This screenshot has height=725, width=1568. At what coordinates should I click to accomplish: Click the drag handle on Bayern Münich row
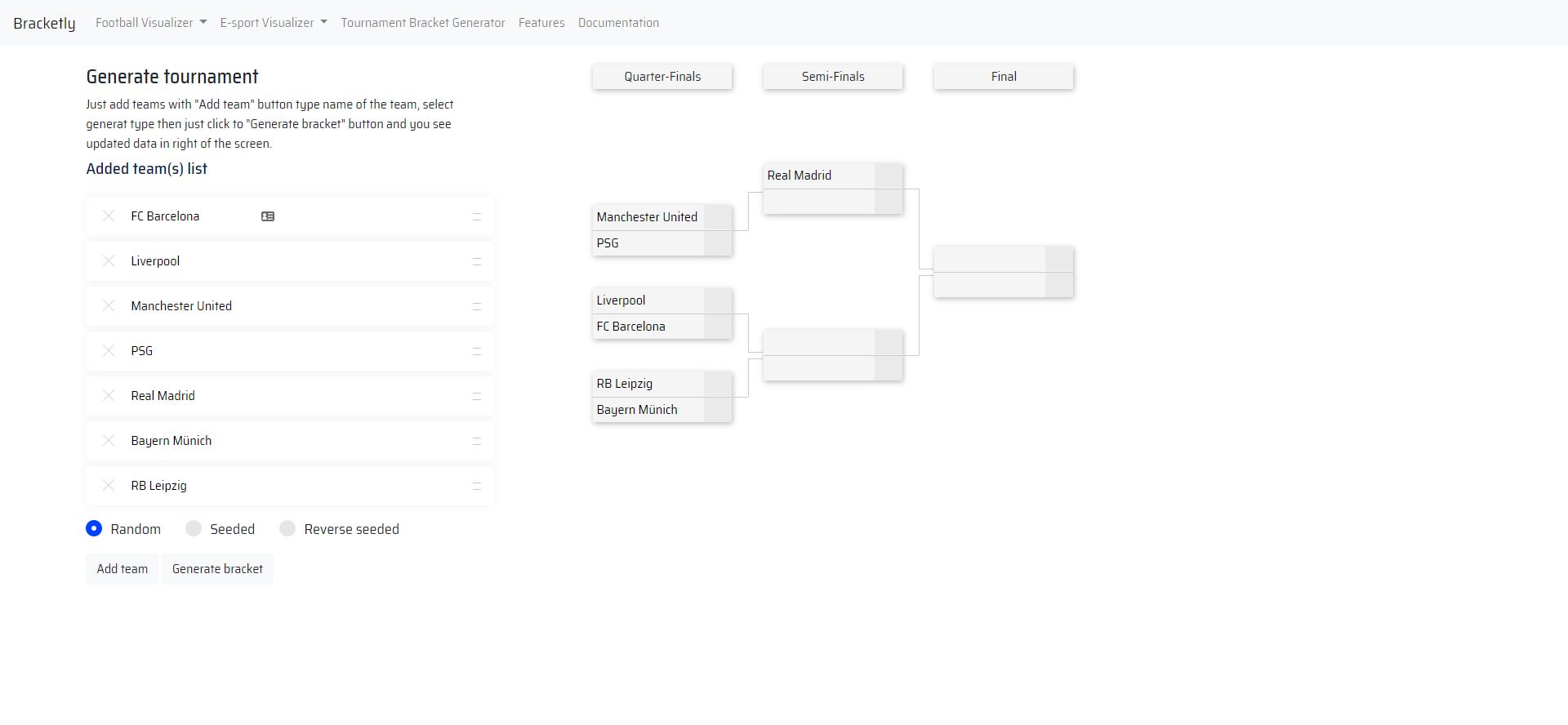click(477, 441)
